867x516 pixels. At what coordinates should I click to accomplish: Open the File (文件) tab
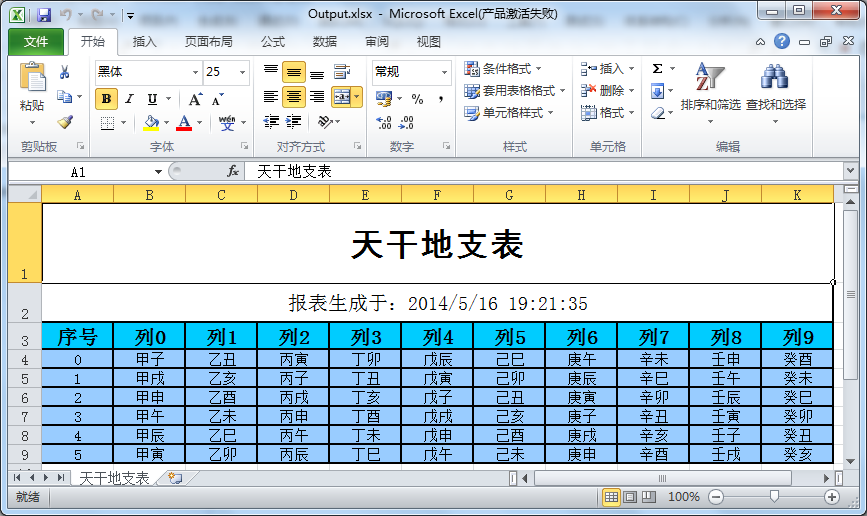point(36,41)
